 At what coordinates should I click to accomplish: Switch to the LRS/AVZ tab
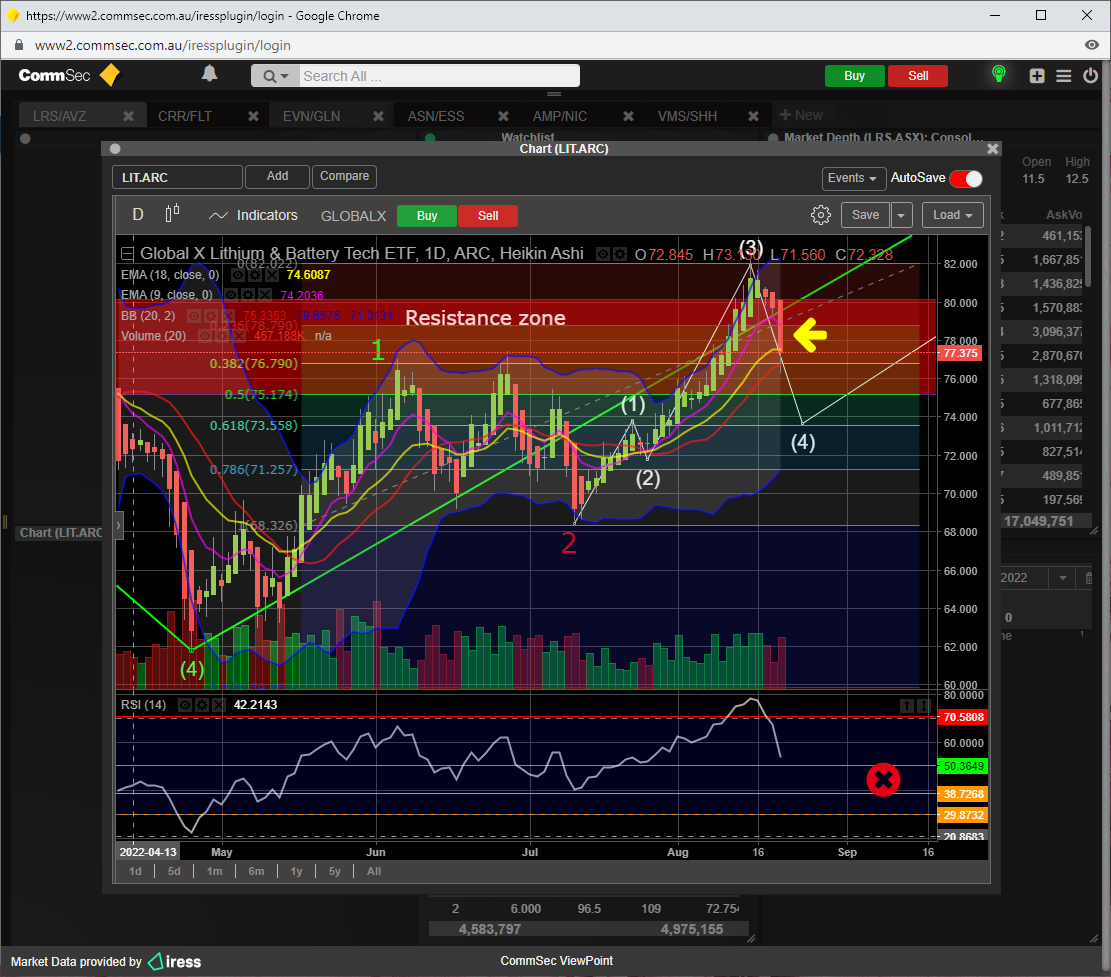pos(60,116)
